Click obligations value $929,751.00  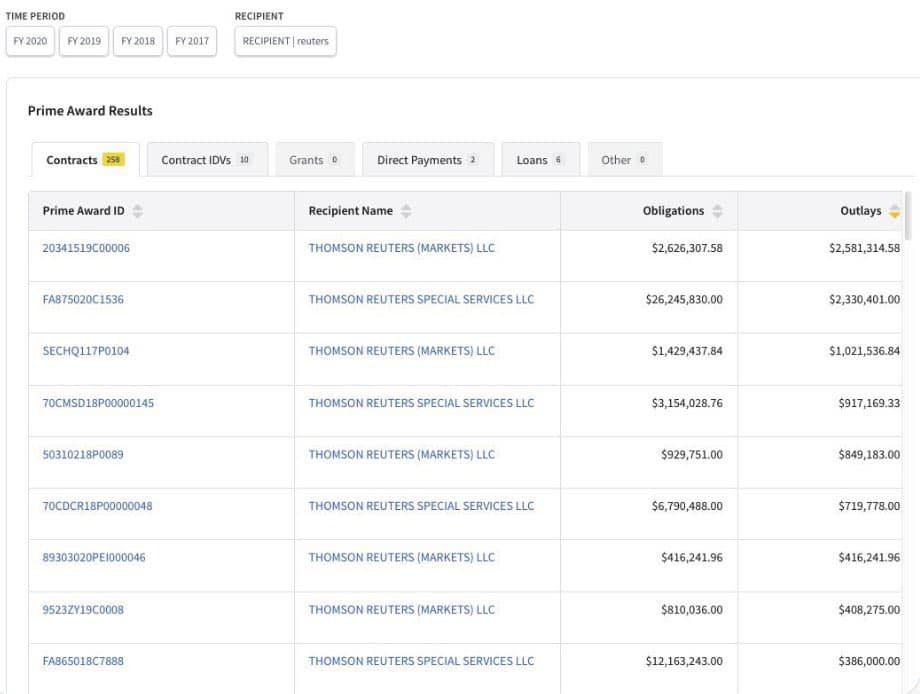(692, 455)
